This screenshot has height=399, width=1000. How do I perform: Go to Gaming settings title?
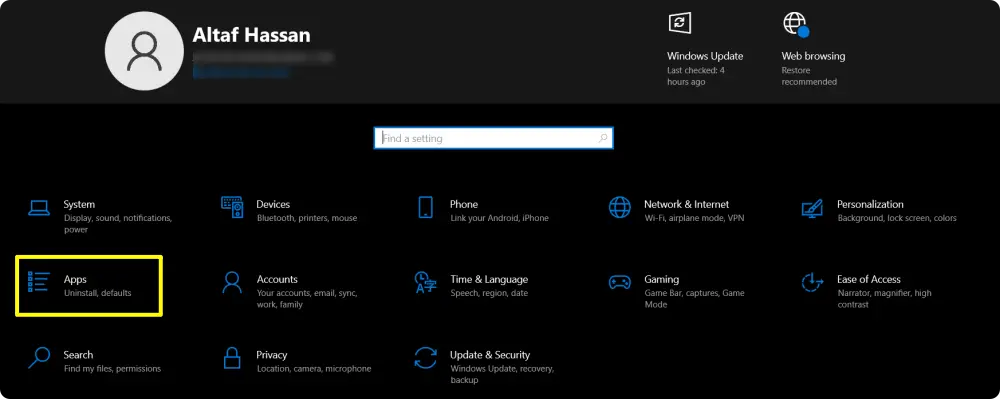pos(661,279)
